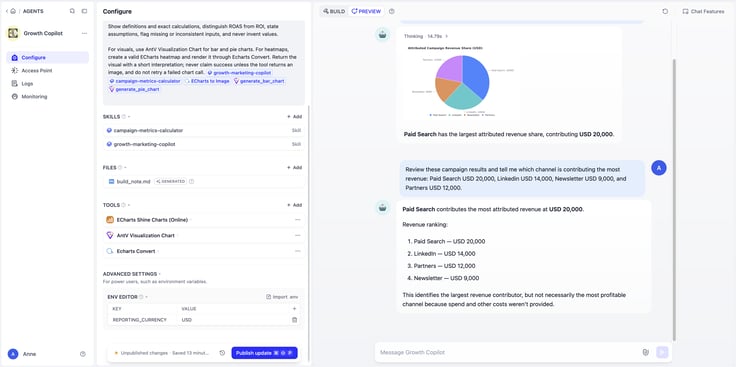
Task: Collapse the FILES section
Action: pyautogui.click(x=125, y=168)
